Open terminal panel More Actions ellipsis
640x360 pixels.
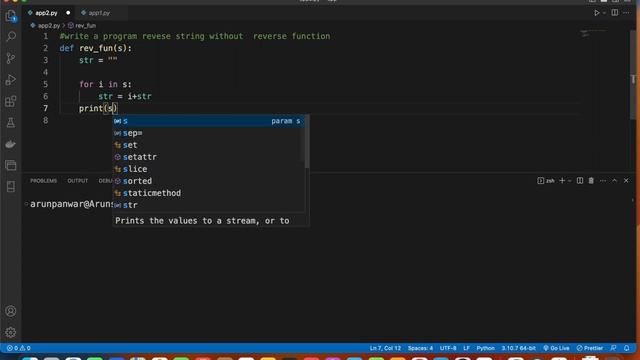click(603, 181)
